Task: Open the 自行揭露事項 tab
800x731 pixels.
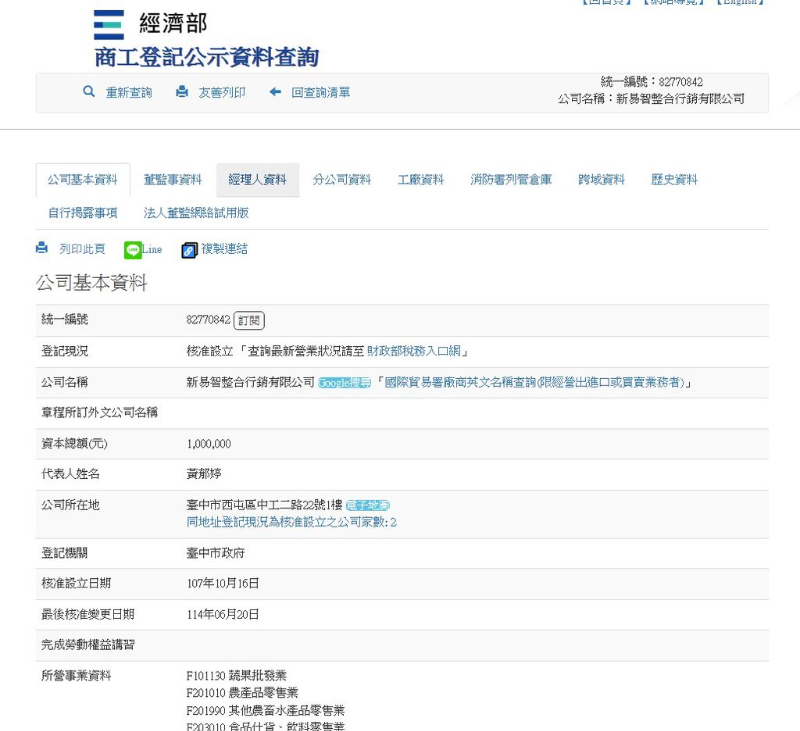Action: click(x=83, y=213)
